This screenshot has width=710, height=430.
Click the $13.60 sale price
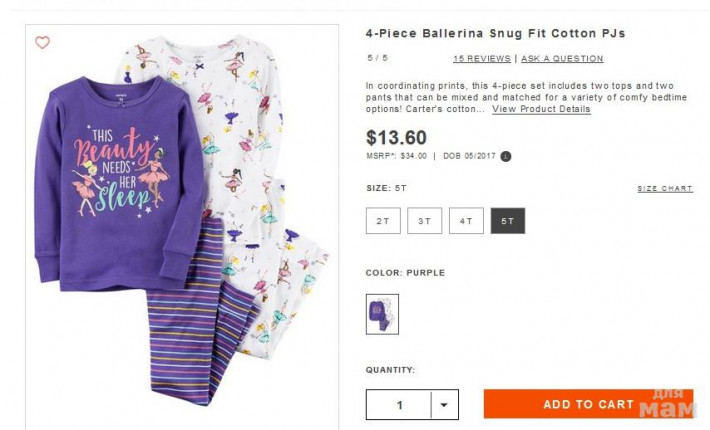[396, 137]
